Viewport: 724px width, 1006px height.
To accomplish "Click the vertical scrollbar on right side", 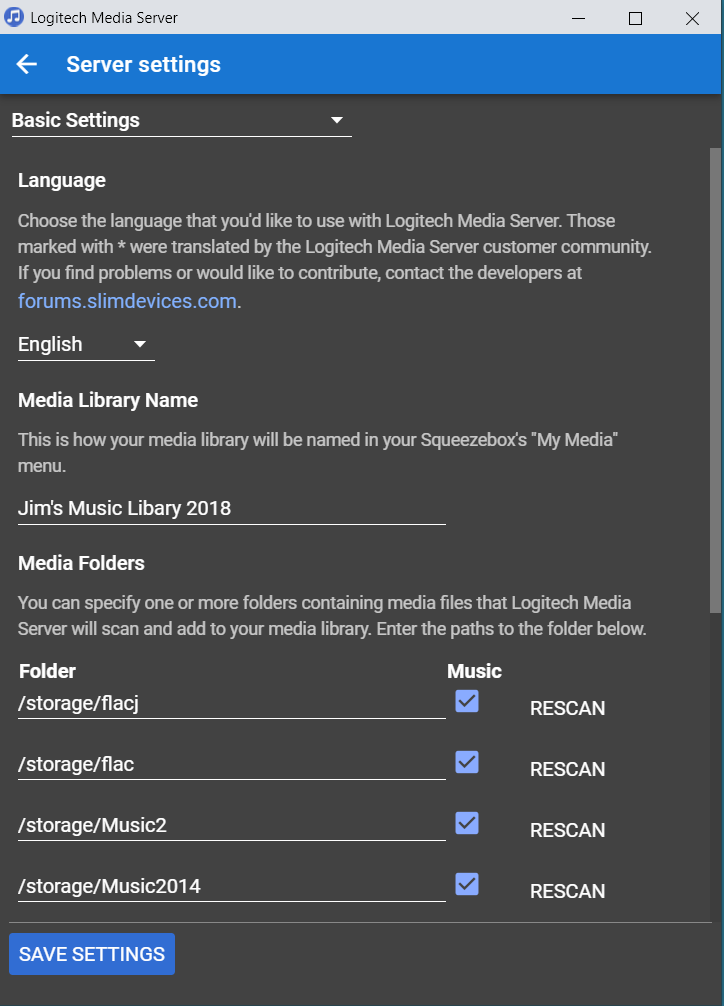I will pos(715,380).
